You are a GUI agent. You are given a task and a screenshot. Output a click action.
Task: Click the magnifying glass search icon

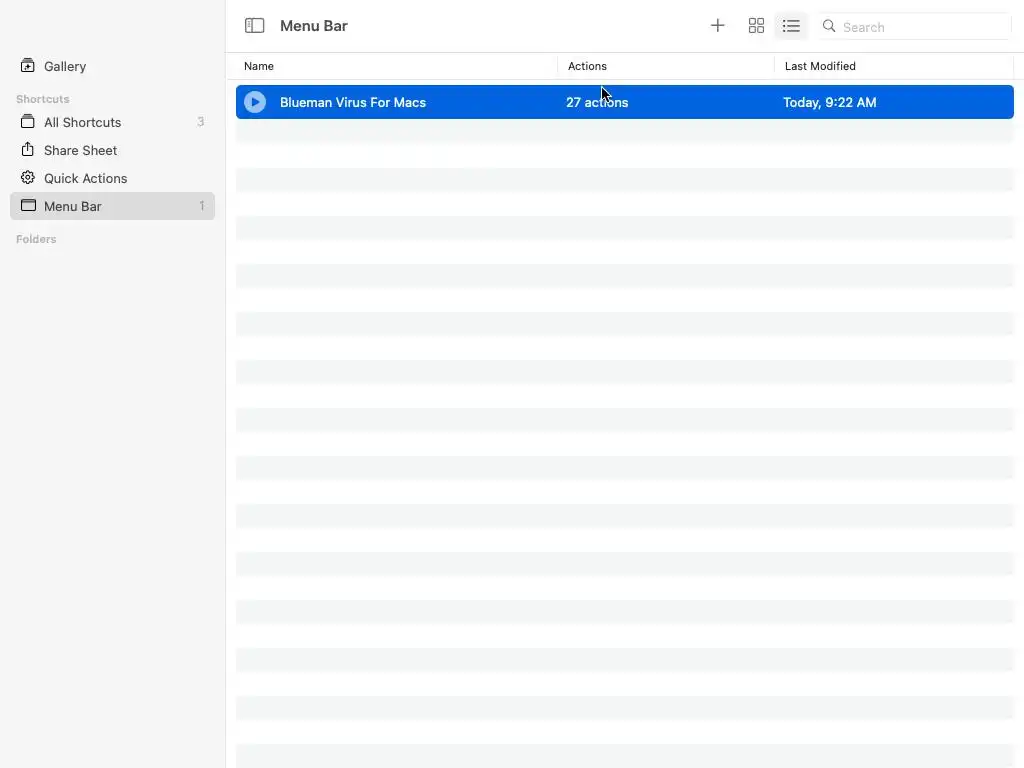(829, 26)
